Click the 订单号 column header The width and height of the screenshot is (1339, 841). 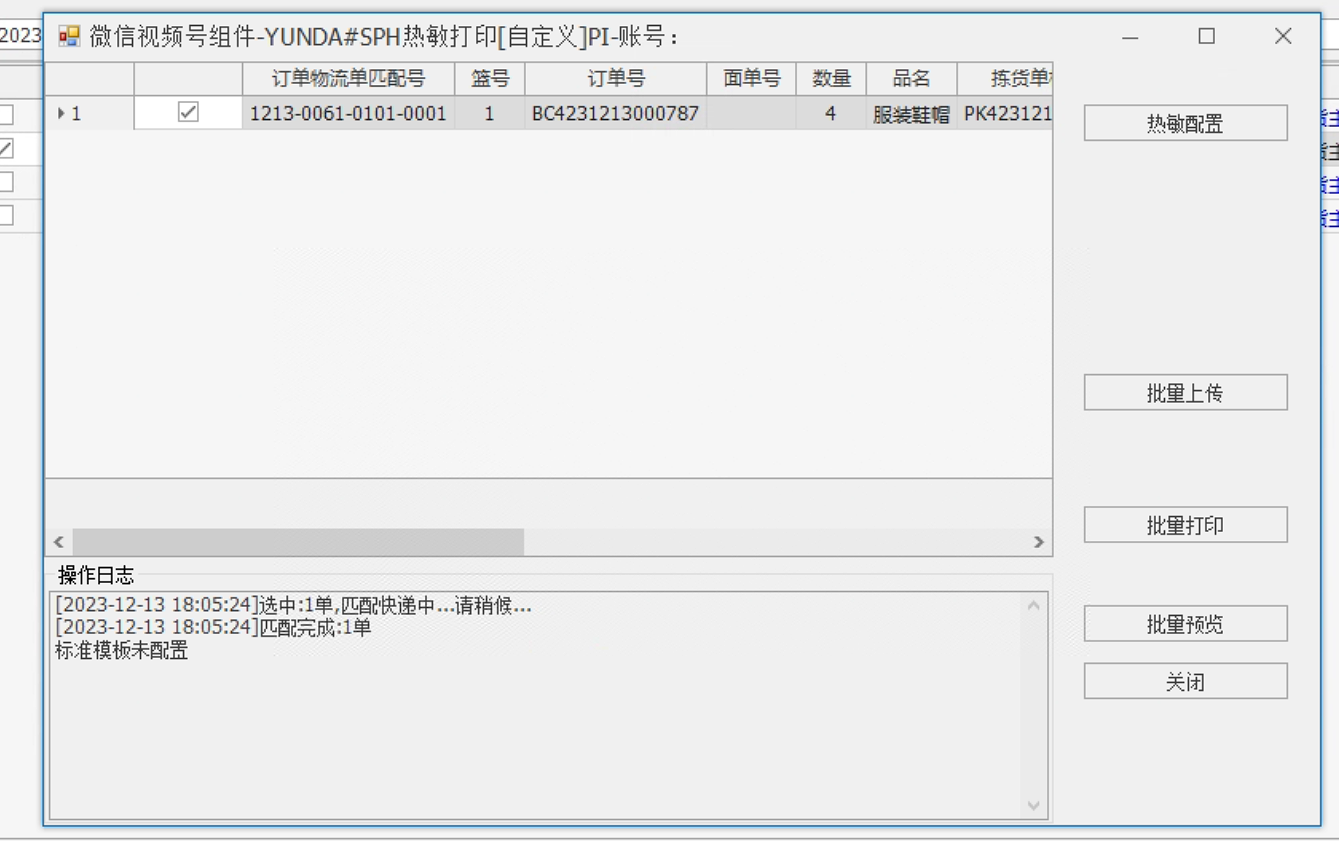(x=616, y=79)
